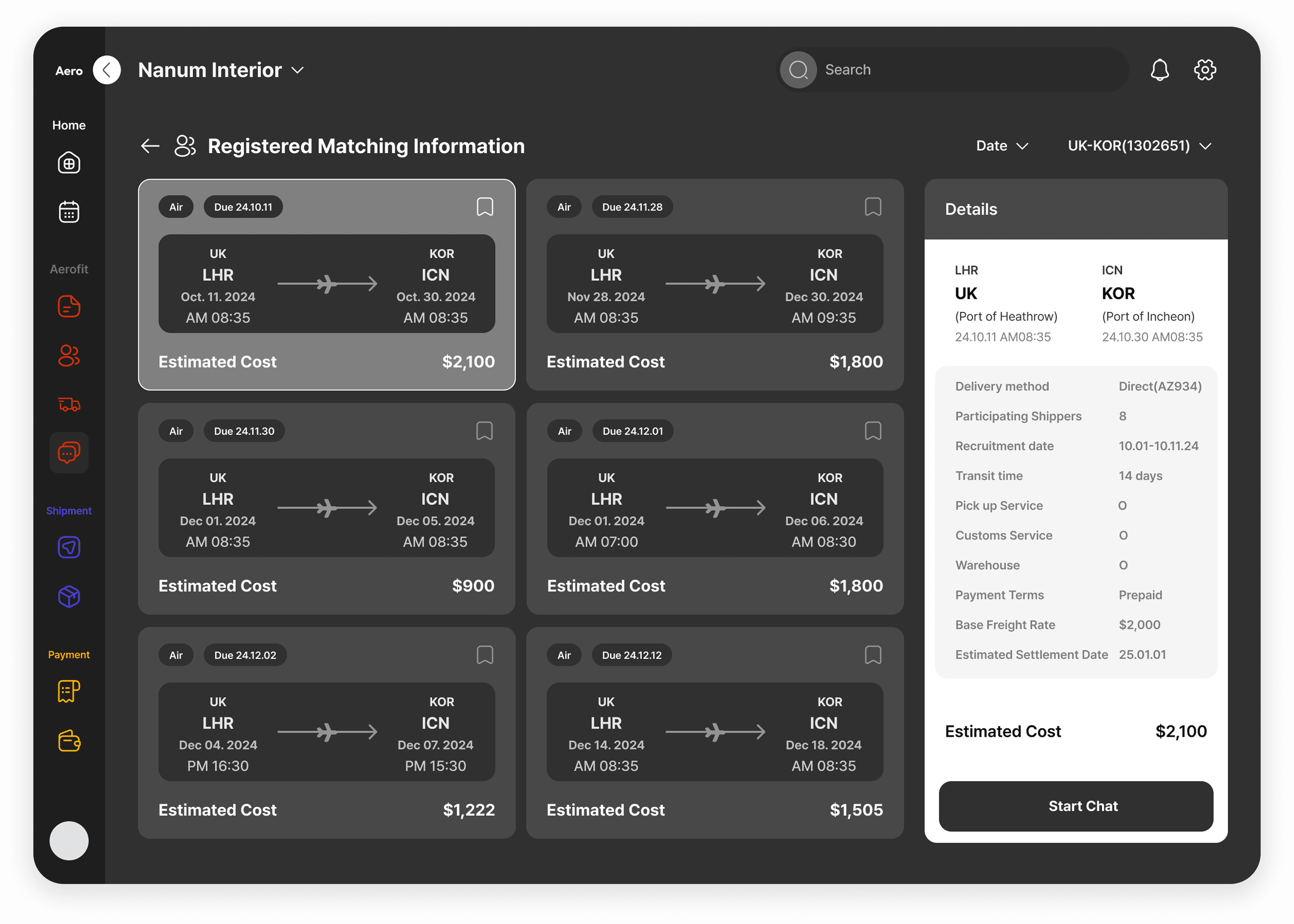The height and width of the screenshot is (924, 1294).
Task: Go back using the arrow beside page title
Action: (x=150, y=146)
